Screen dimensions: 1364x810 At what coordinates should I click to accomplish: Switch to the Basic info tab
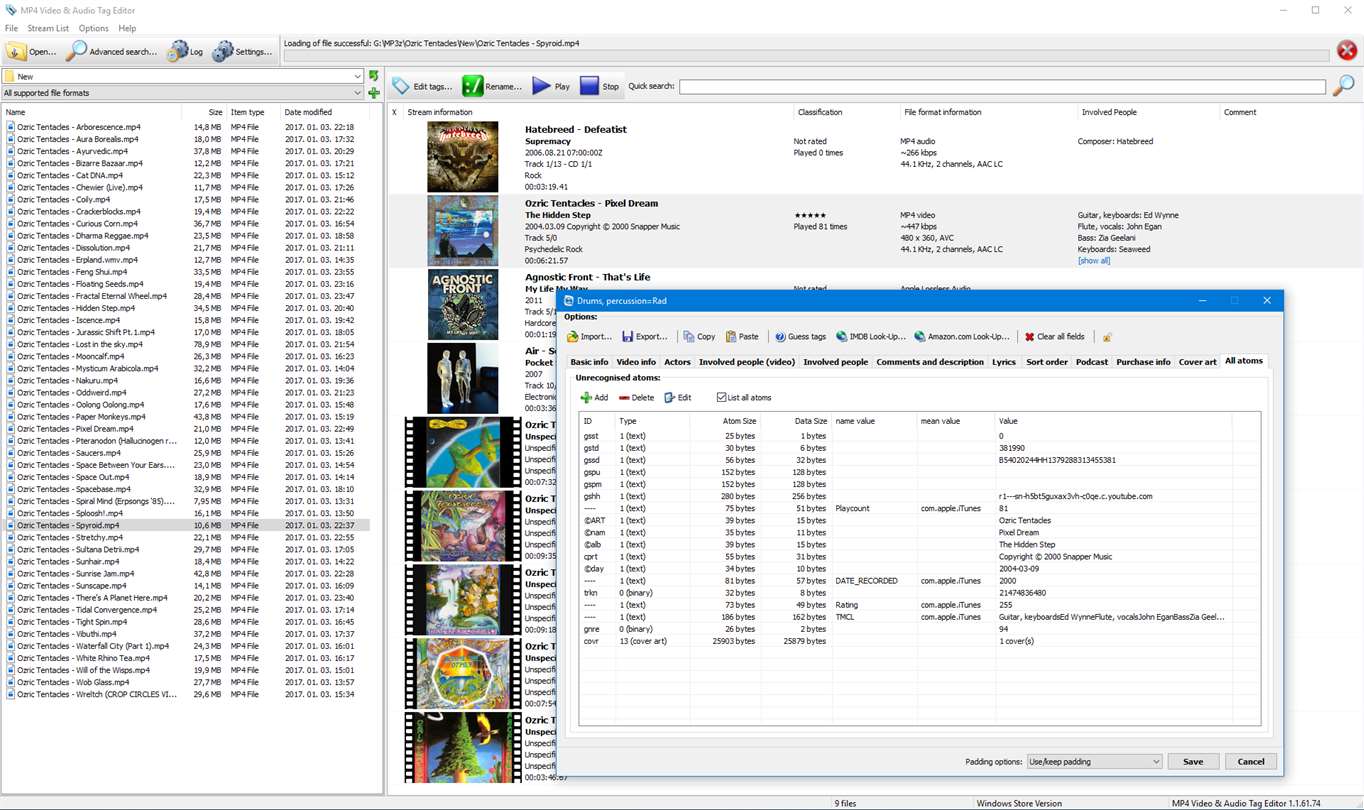click(x=589, y=361)
